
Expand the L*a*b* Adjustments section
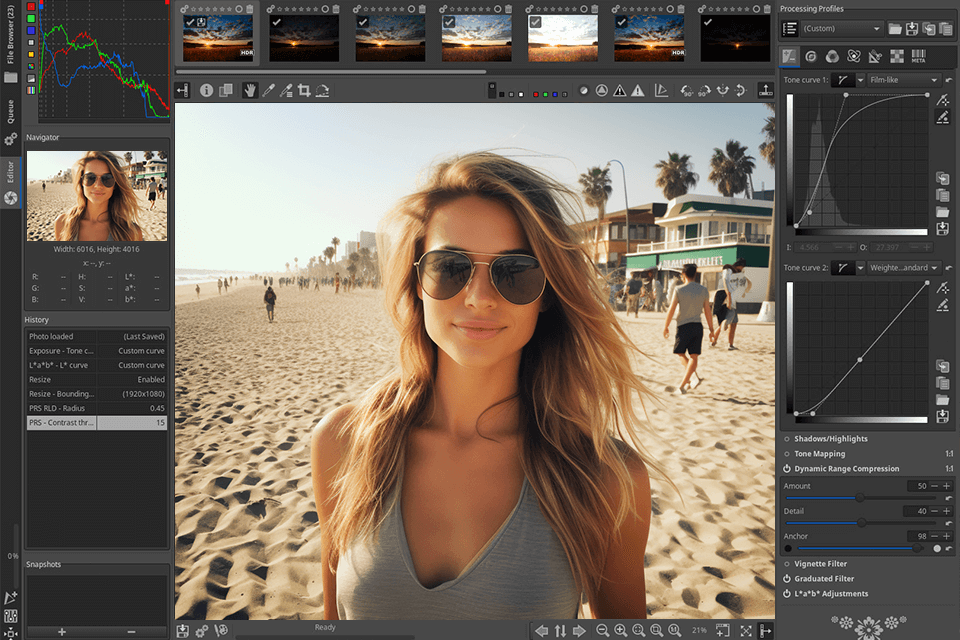click(831, 593)
